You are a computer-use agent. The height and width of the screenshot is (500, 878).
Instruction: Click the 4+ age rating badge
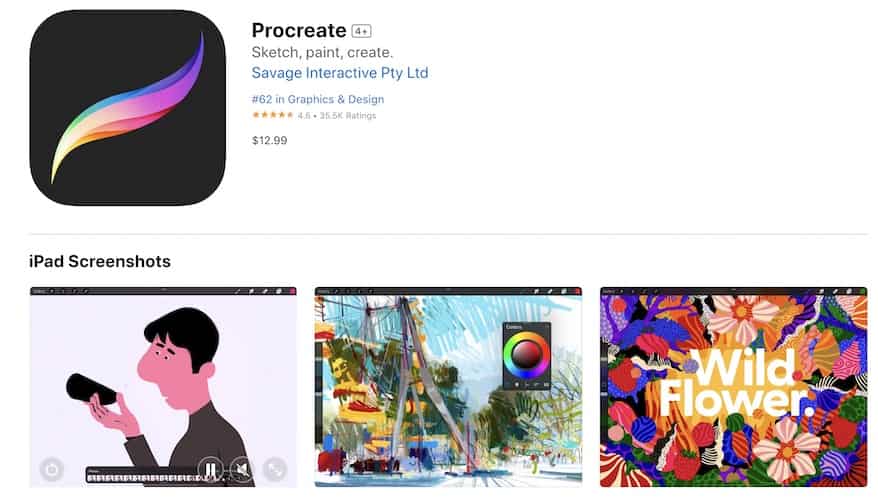[361, 31]
